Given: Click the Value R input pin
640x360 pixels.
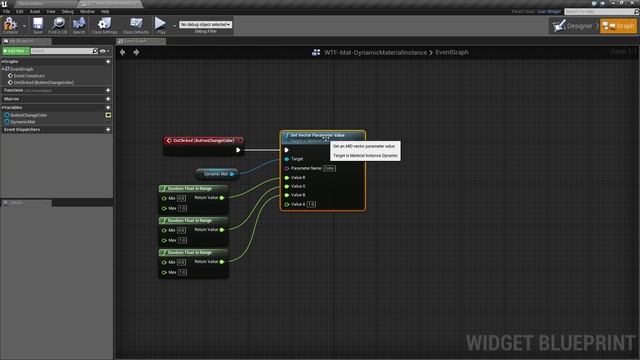Looking at the screenshot, I should click(287, 178).
